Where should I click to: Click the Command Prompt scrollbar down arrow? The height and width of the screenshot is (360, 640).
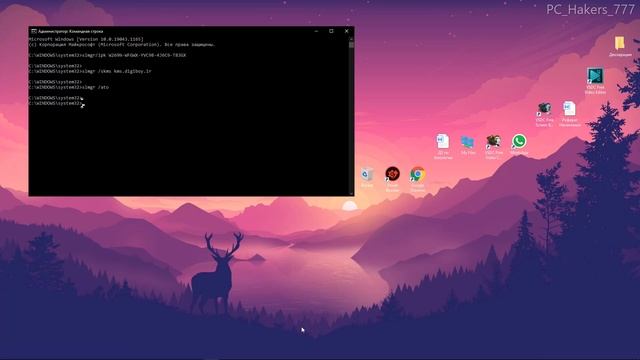pyautogui.click(x=351, y=193)
